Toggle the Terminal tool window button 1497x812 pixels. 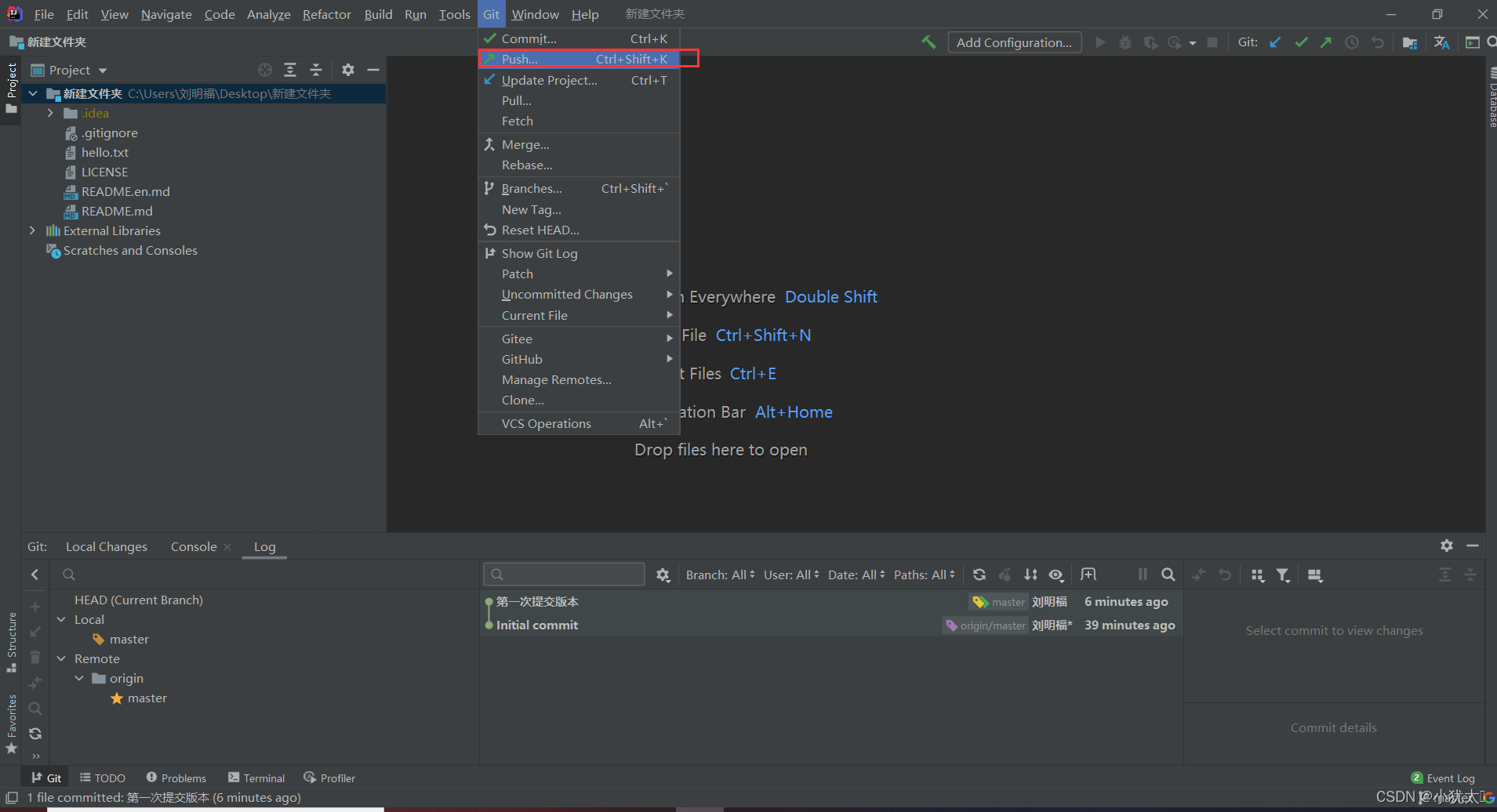[x=256, y=778]
